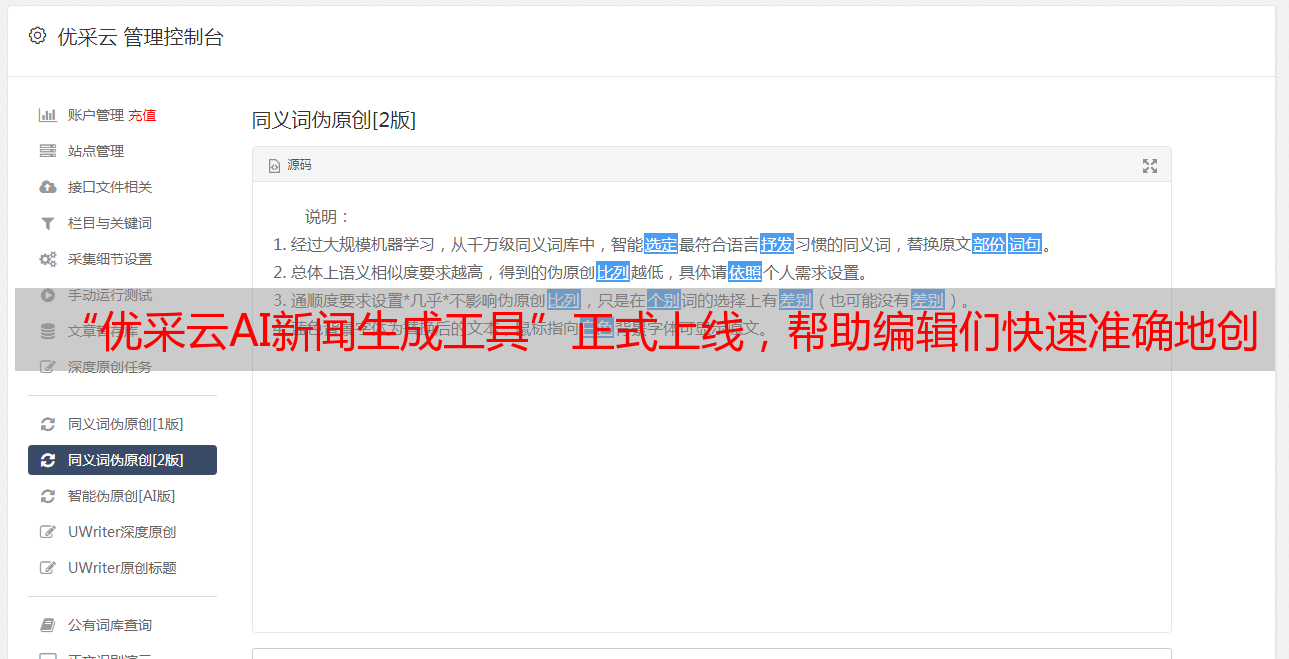Viewport: 1289px width, 659px height.
Task: Click the red 充值 recharge link
Action: 142,115
